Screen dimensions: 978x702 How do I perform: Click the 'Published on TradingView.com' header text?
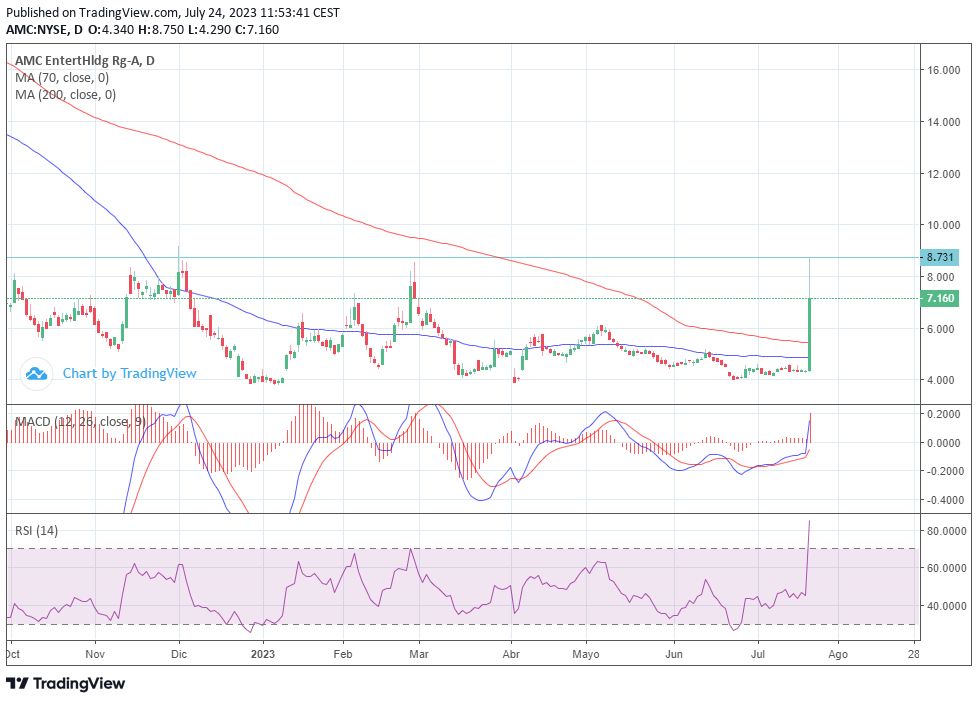(173, 12)
